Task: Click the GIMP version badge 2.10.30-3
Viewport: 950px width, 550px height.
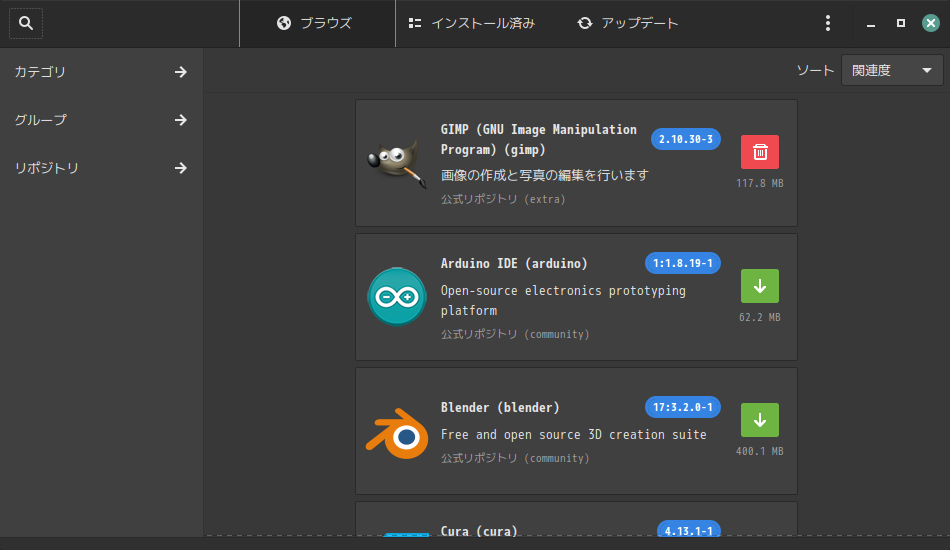Action: coord(686,139)
